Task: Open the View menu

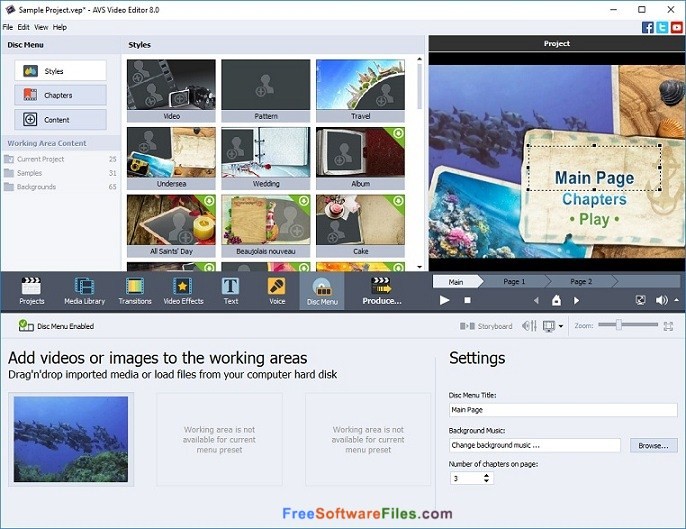Action: coord(41,27)
